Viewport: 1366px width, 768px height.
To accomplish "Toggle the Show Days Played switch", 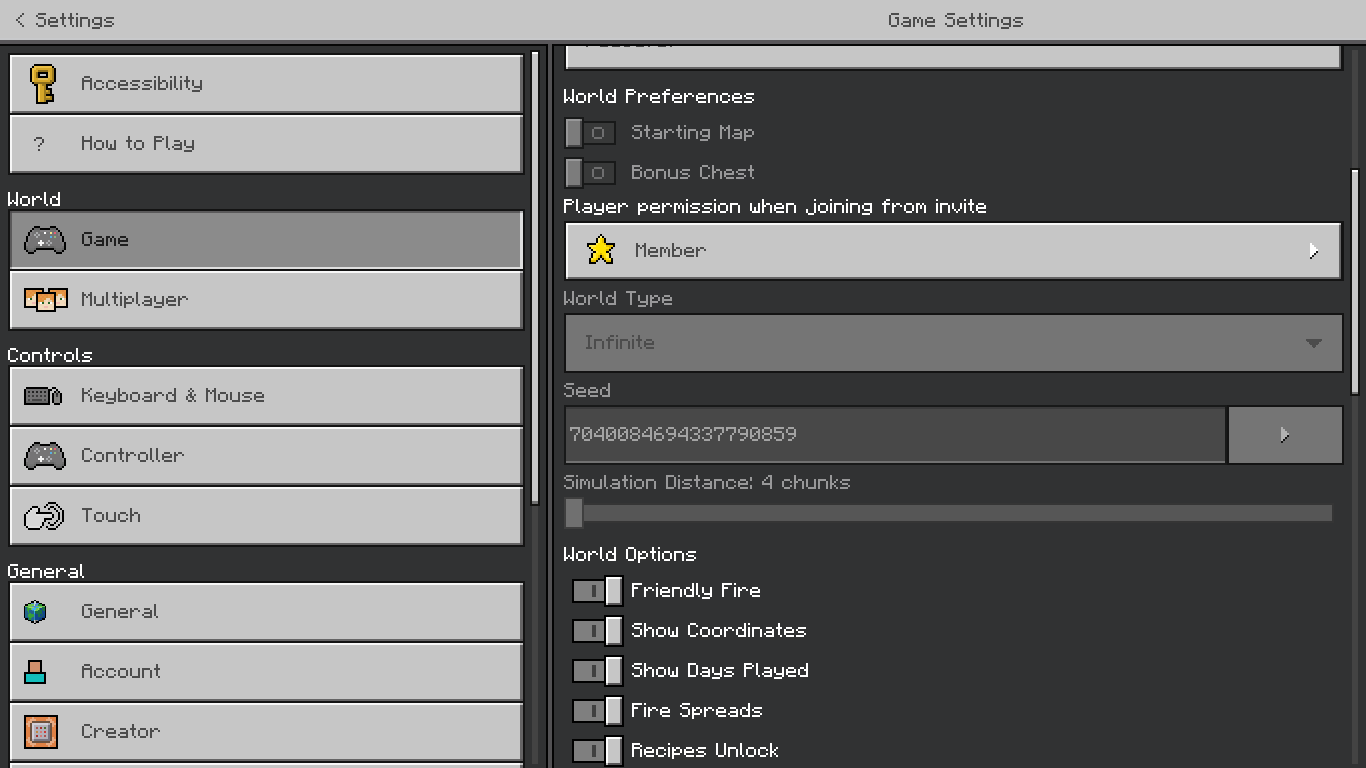I will (x=597, y=671).
